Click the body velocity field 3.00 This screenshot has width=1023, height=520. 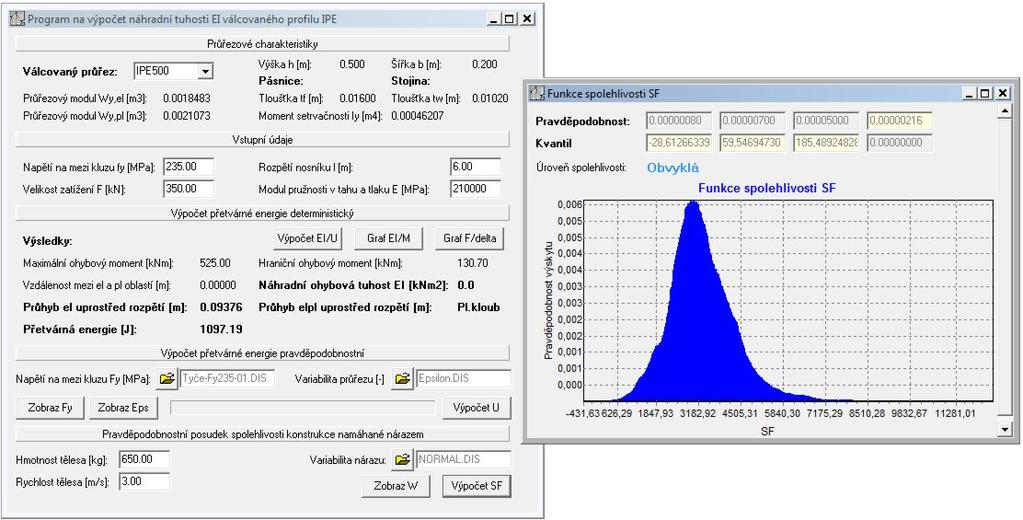tap(144, 482)
